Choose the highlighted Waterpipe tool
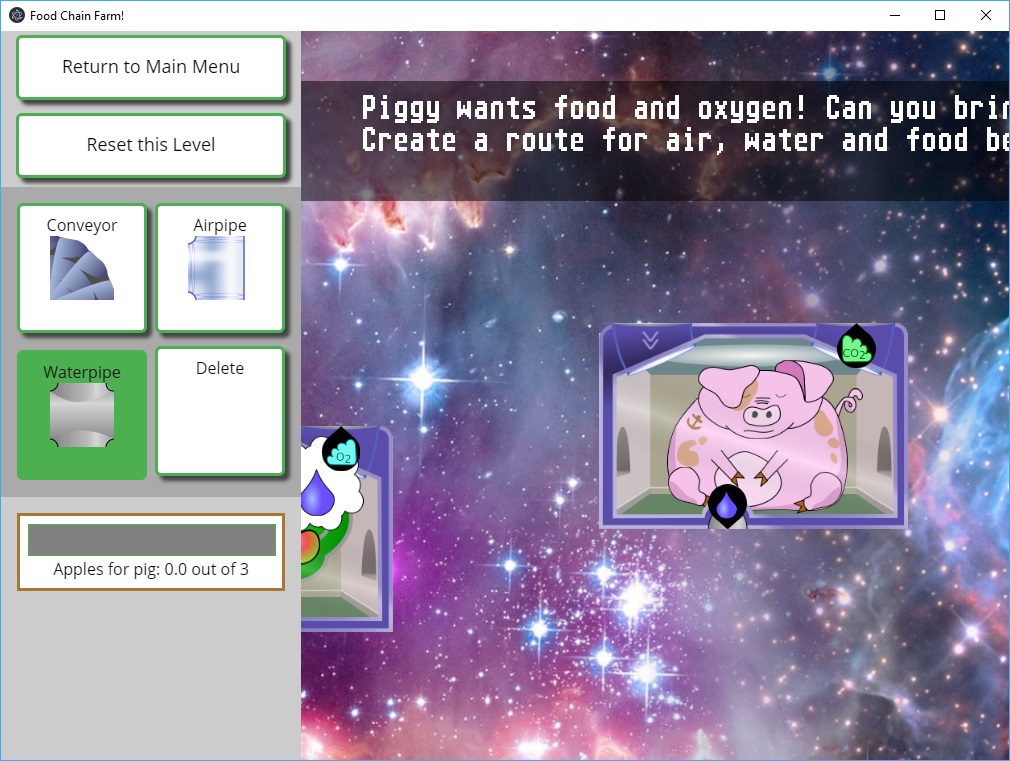This screenshot has height=761, width=1010. coord(82,414)
